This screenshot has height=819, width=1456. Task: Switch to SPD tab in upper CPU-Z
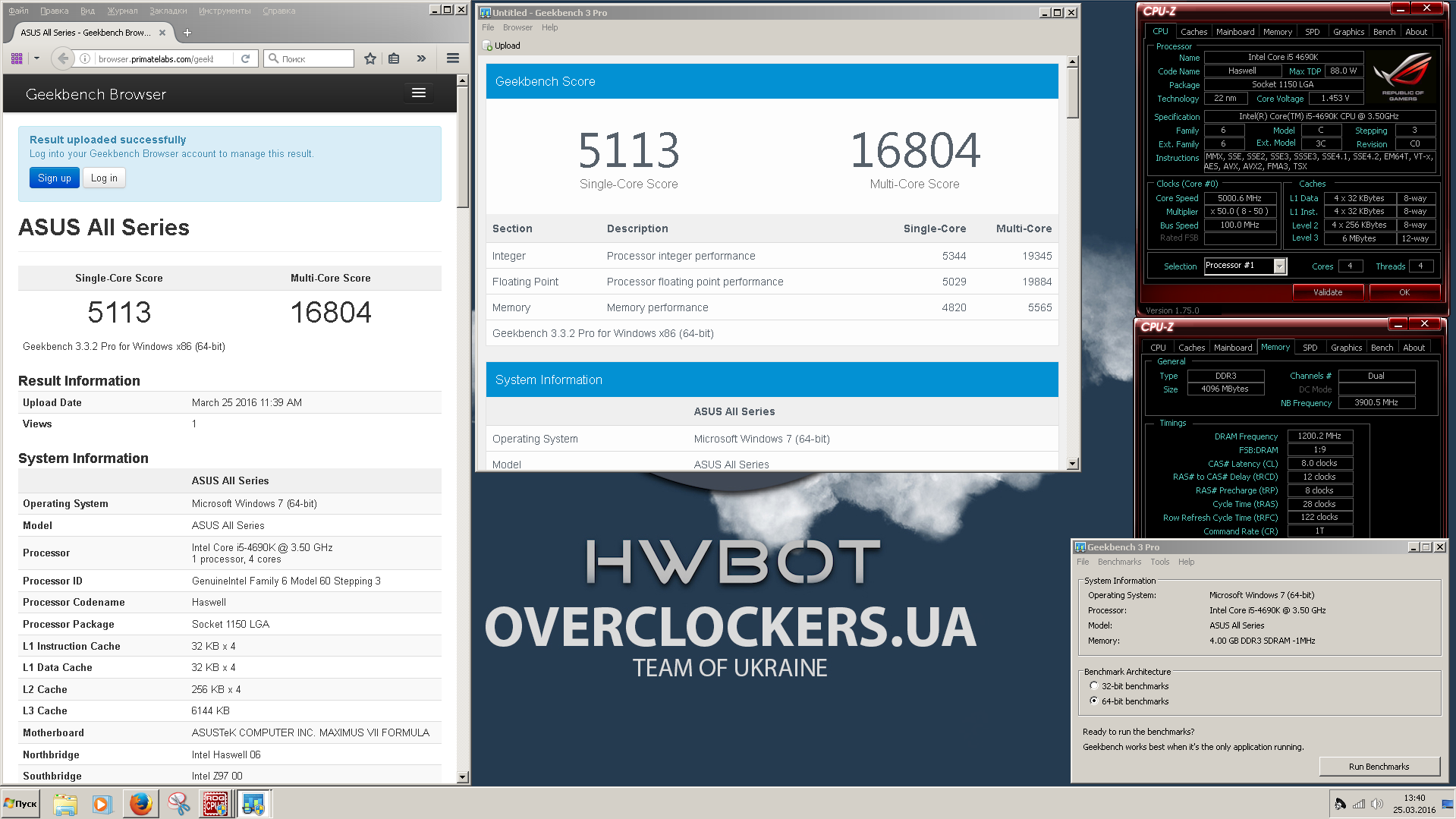tap(1312, 32)
